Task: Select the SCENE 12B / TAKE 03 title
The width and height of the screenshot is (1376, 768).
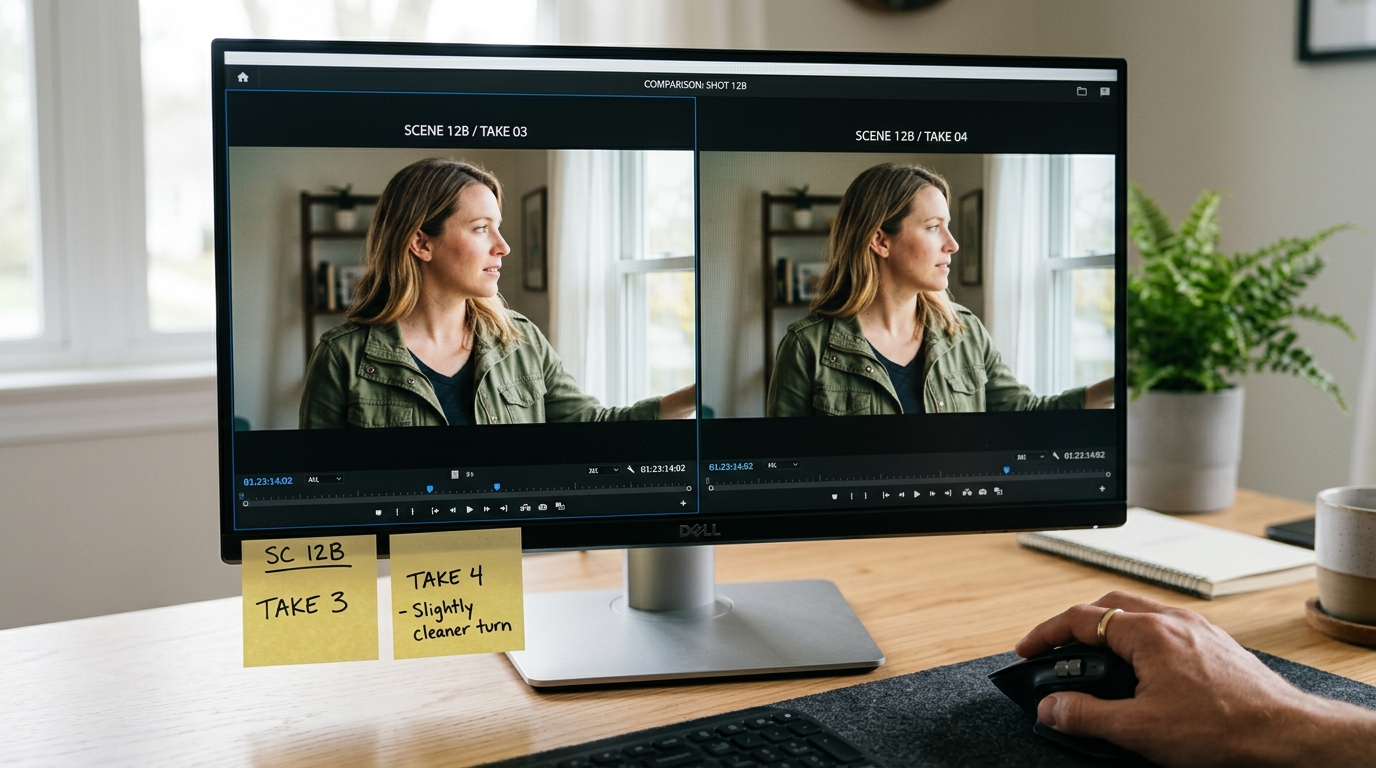Action: point(465,131)
